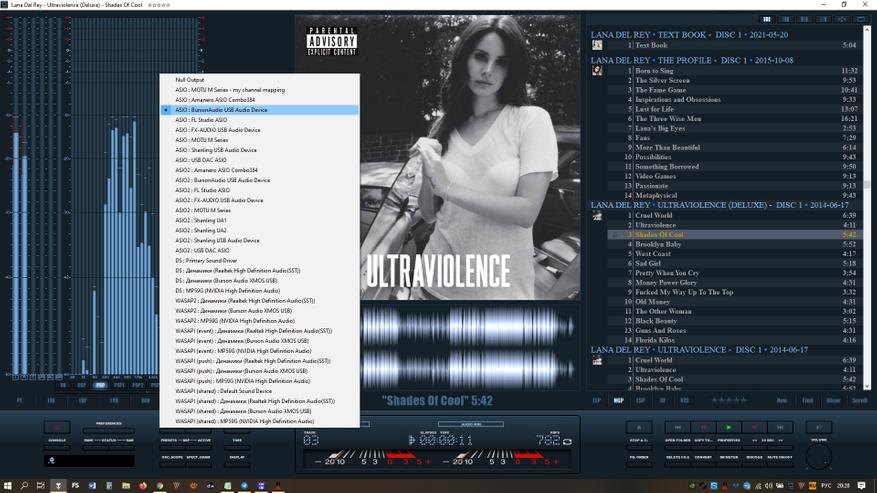Screen dimensions: 877x493
Task: Open Task View on the taskbar
Action: tap(40, 485)
